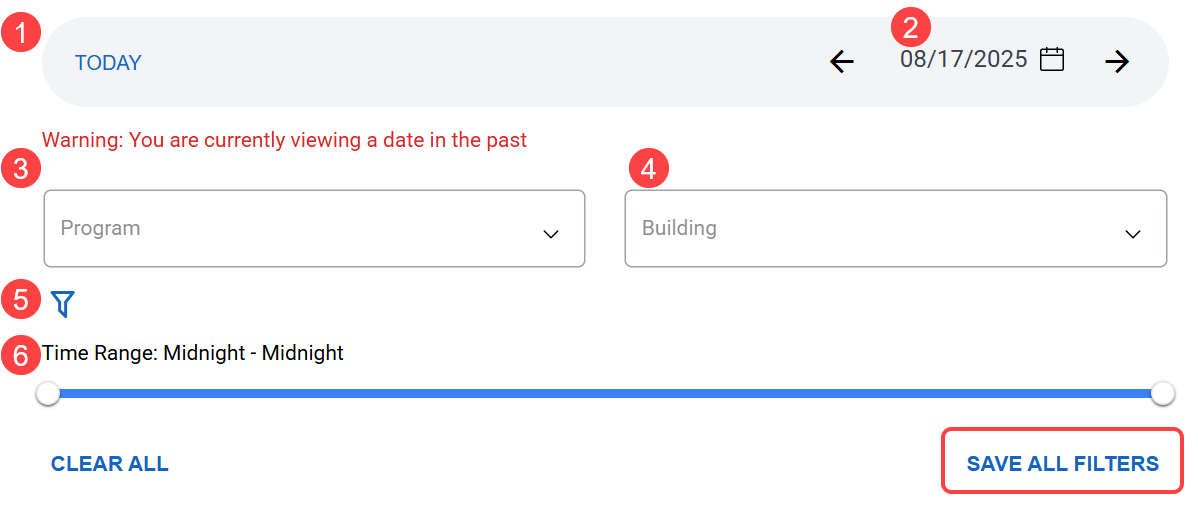The height and width of the screenshot is (520, 1198).
Task: Open the Program dropdown field
Action: point(300,229)
